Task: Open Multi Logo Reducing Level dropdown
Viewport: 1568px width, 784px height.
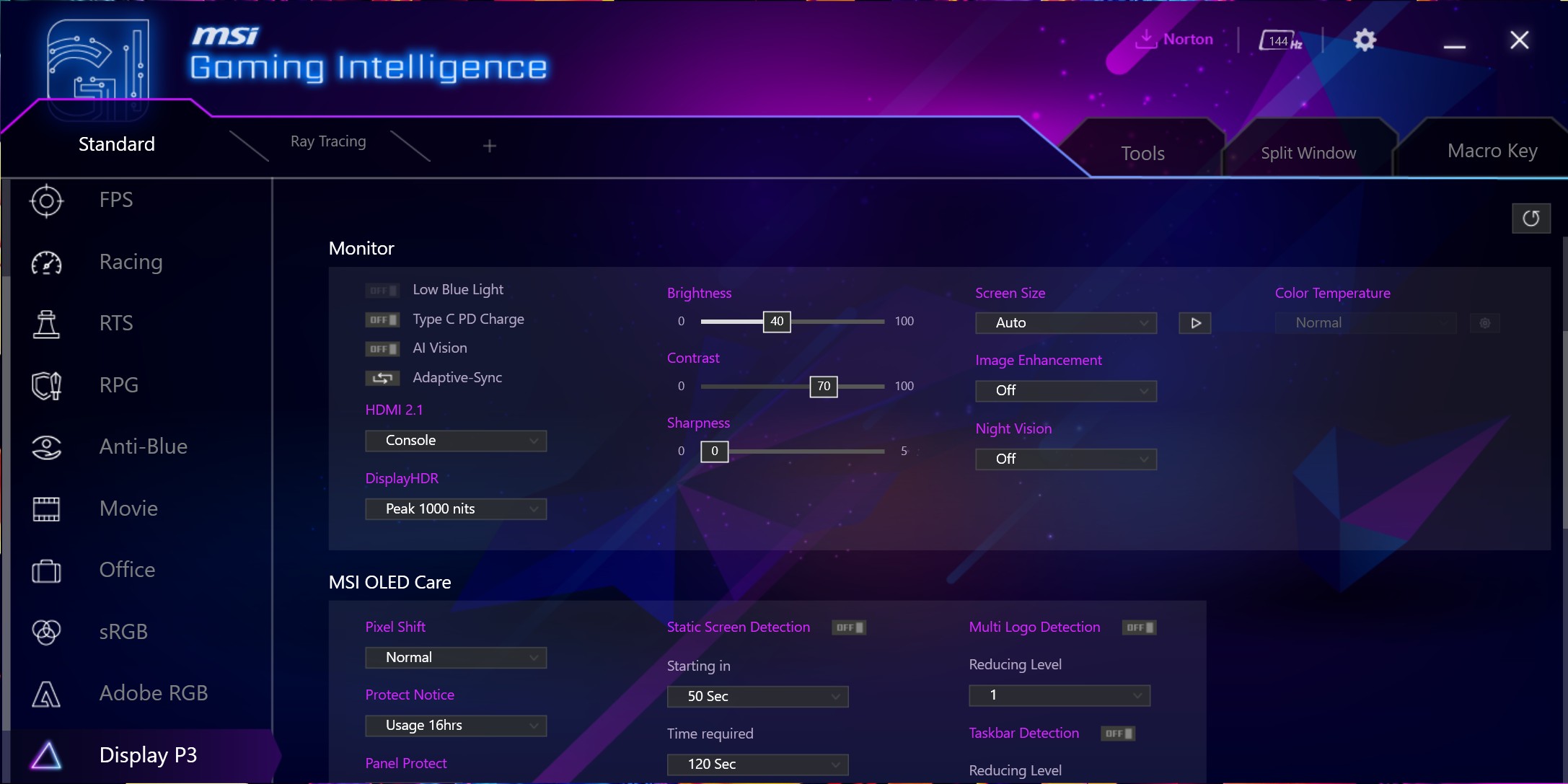Action: (x=1060, y=695)
